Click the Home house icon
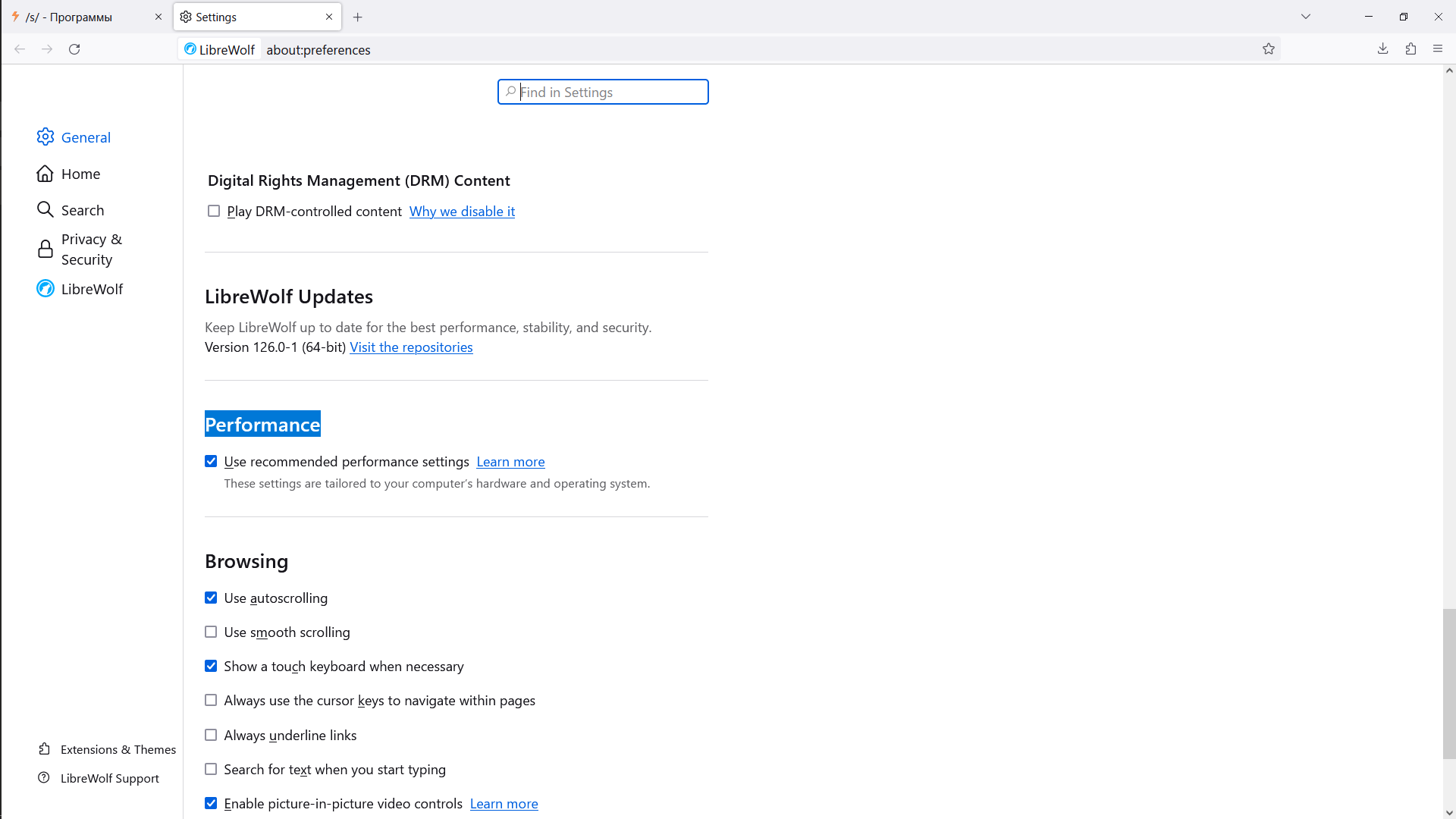1456x819 pixels. [45, 174]
